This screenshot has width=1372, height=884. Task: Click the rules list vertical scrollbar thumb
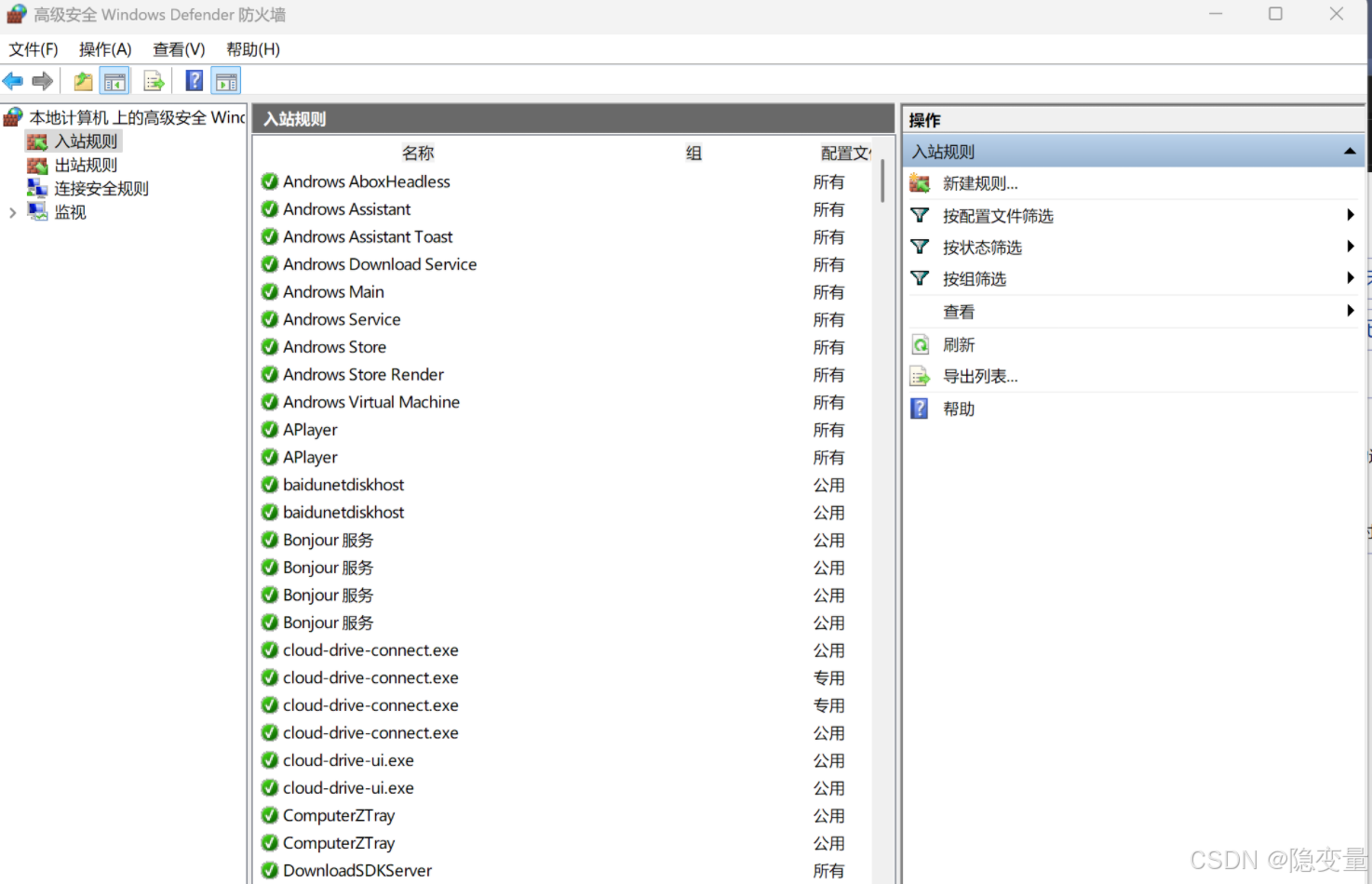tap(882, 181)
